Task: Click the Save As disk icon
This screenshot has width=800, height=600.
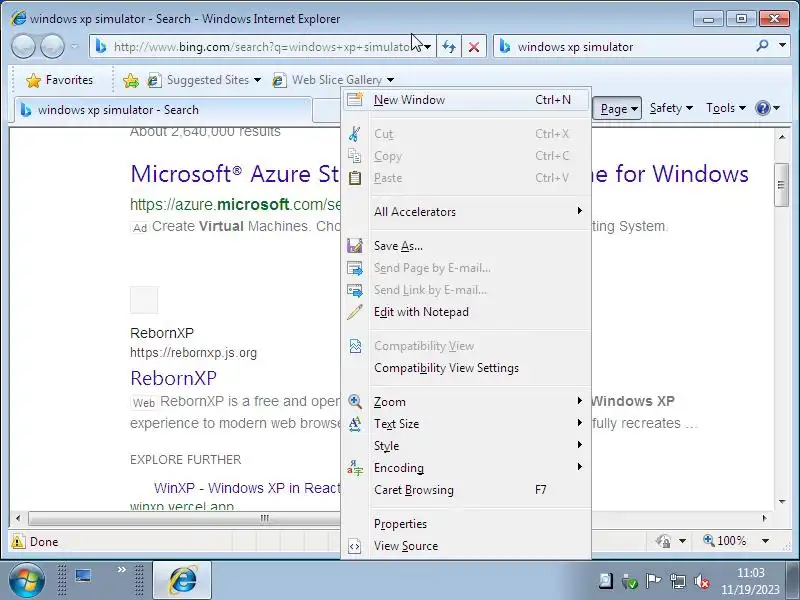Action: click(x=355, y=246)
